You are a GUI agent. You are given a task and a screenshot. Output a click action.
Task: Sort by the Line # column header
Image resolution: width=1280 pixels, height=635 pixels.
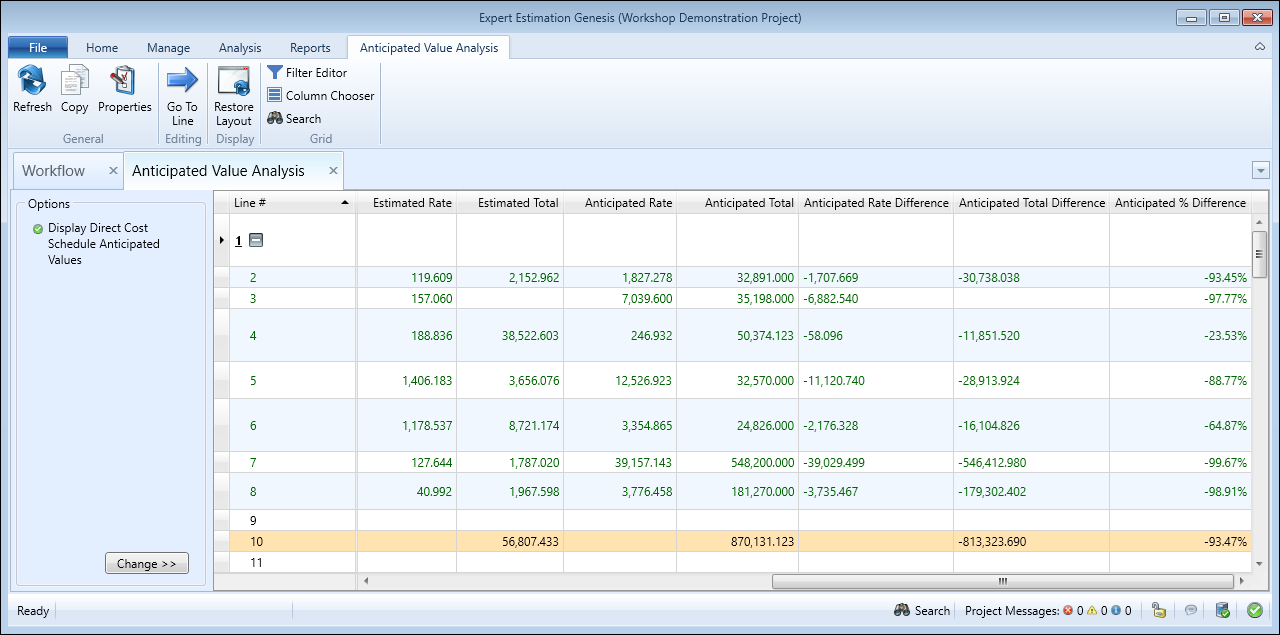pos(292,203)
